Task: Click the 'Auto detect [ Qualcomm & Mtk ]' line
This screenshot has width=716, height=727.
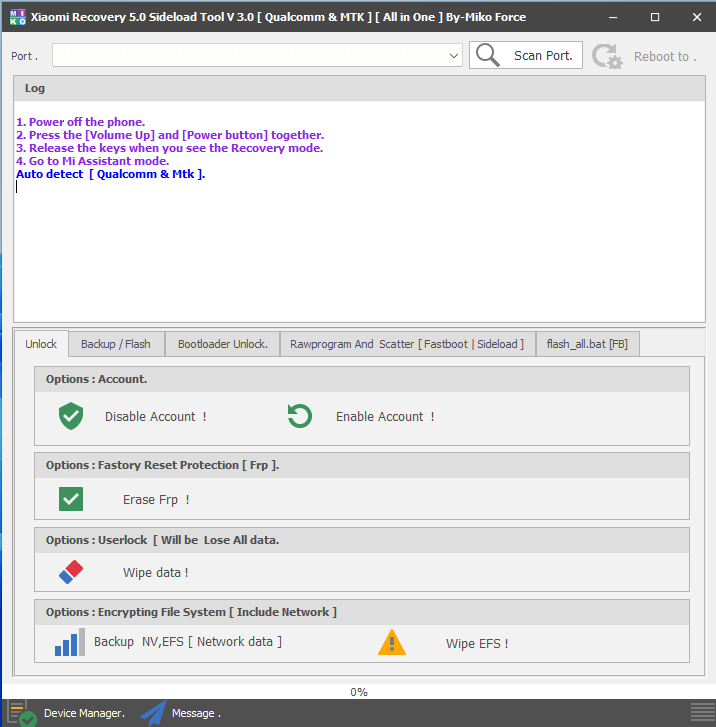Action: point(111,174)
